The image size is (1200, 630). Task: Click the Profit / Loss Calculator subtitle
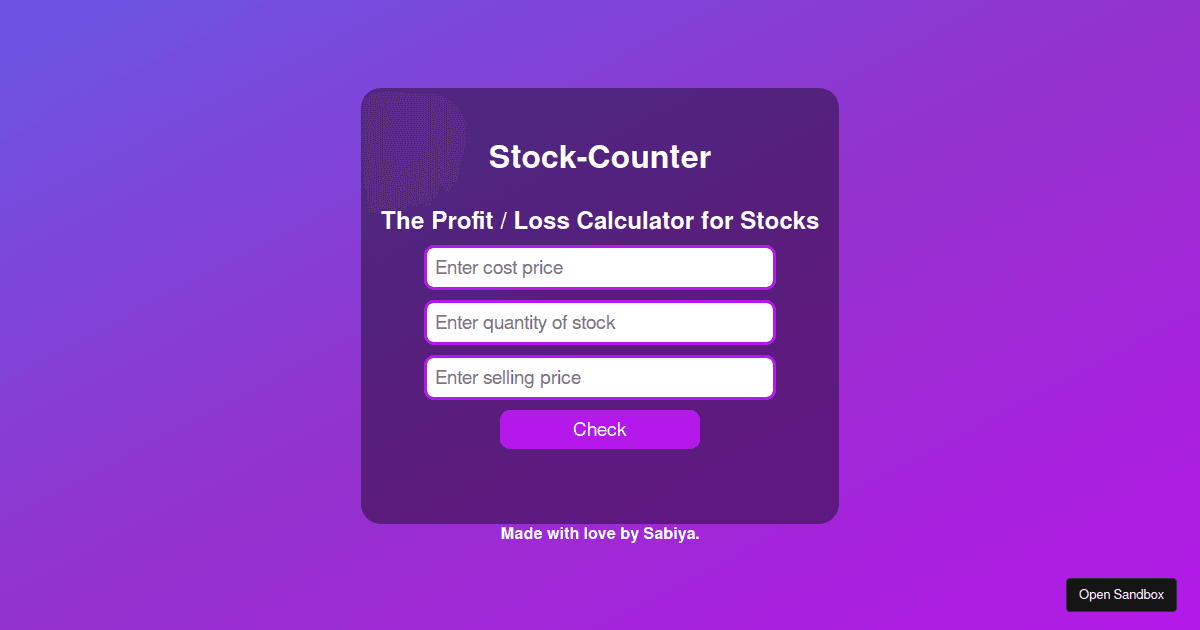pyautogui.click(x=599, y=221)
